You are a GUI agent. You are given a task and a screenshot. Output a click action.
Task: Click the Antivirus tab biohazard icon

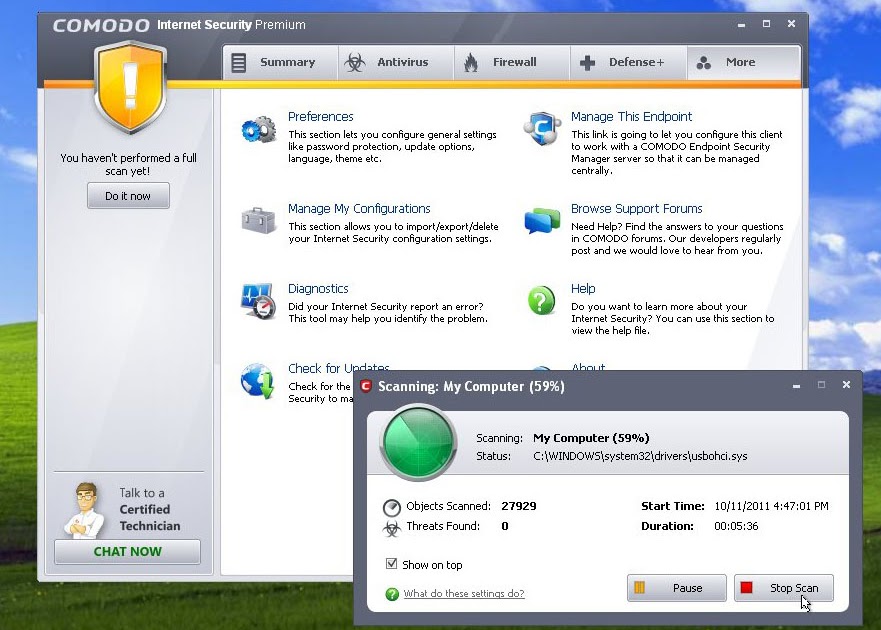click(355, 62)
